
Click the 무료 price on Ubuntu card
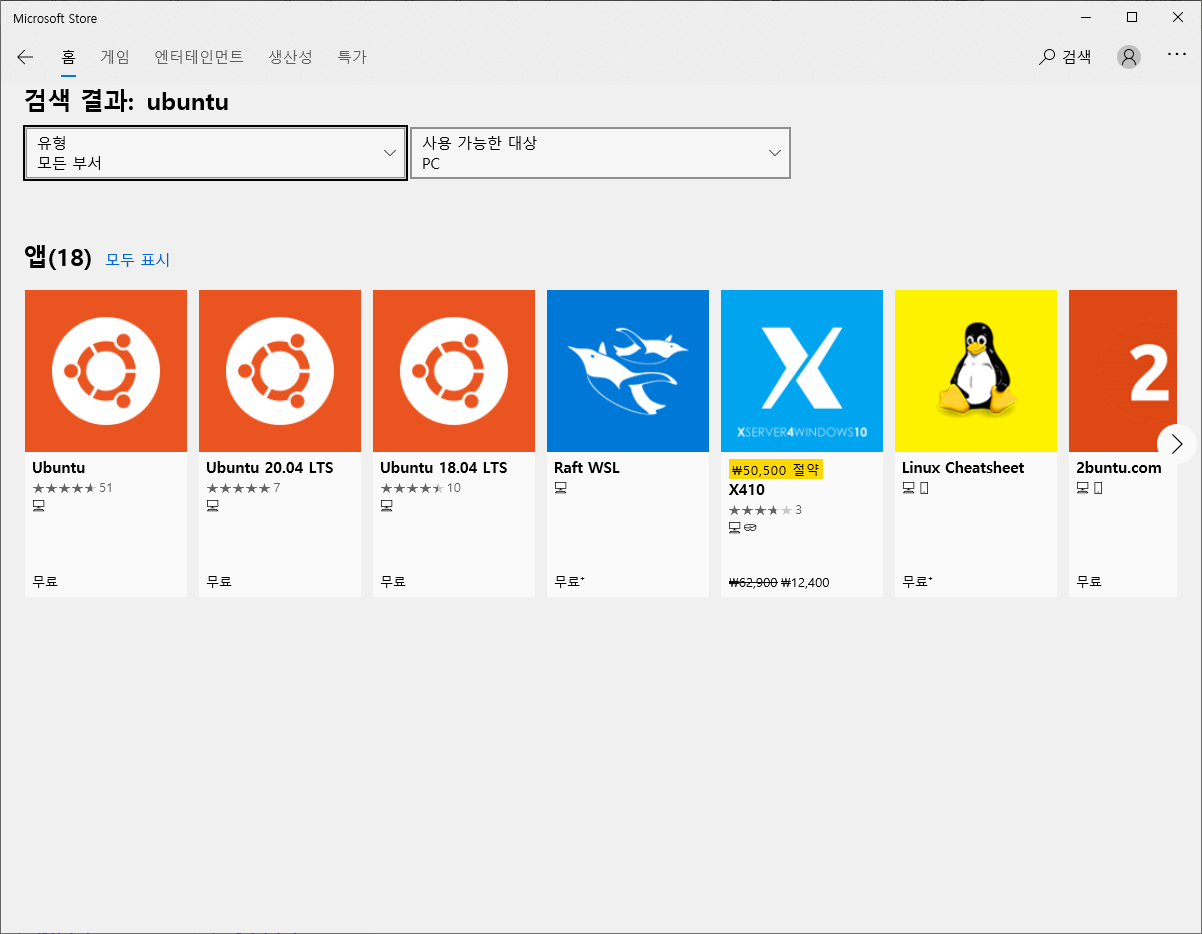45,581
